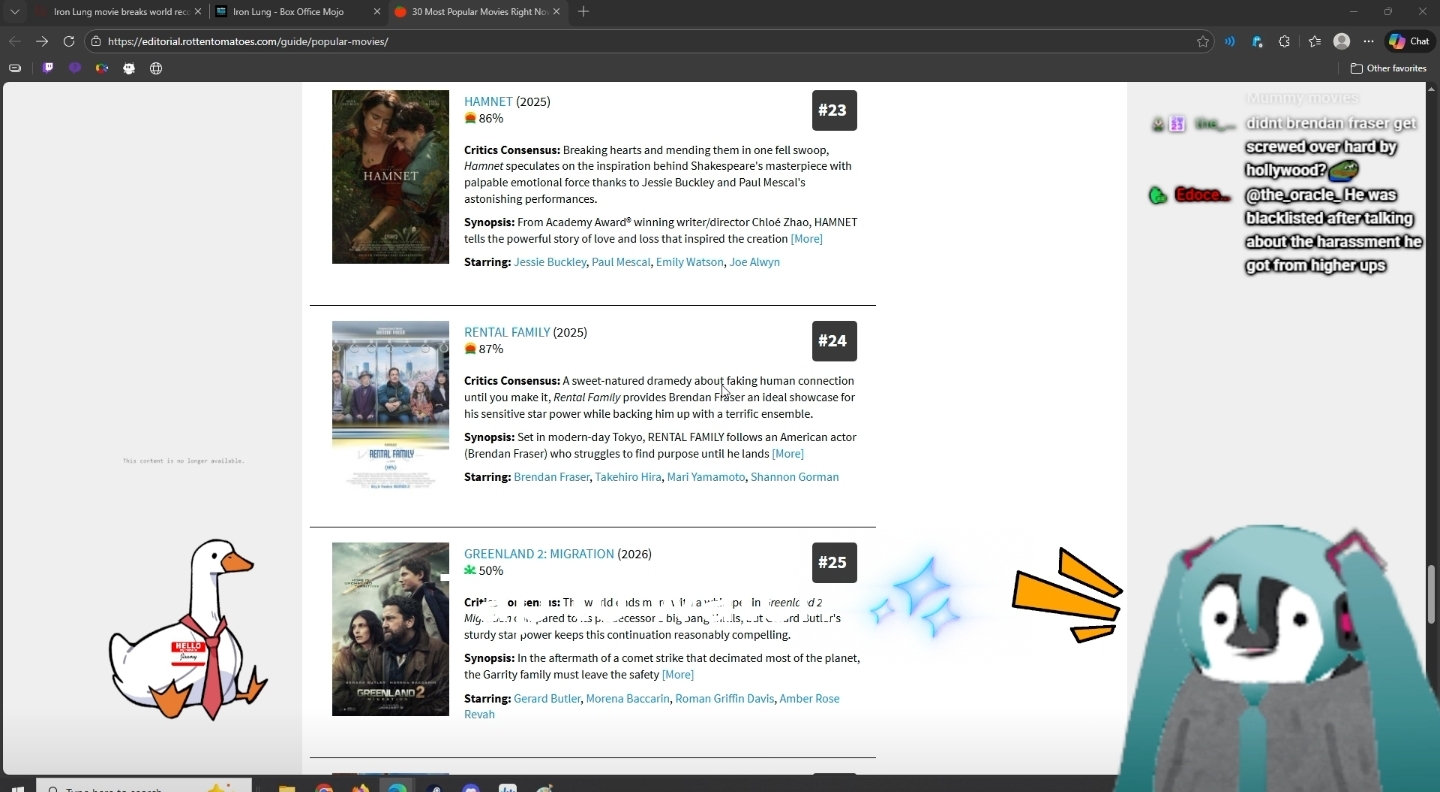
Task: Click the Greenland 2 movie poster
Action: [x=390, y=629]
